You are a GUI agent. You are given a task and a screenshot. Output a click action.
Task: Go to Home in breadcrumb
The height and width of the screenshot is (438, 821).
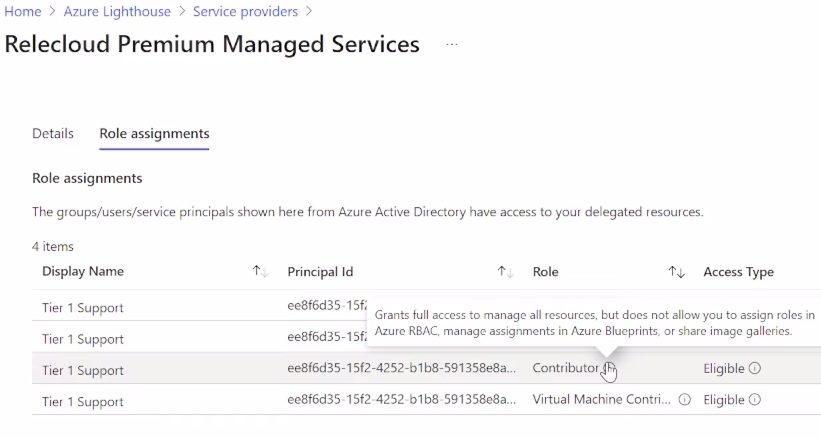pos(23,12)
